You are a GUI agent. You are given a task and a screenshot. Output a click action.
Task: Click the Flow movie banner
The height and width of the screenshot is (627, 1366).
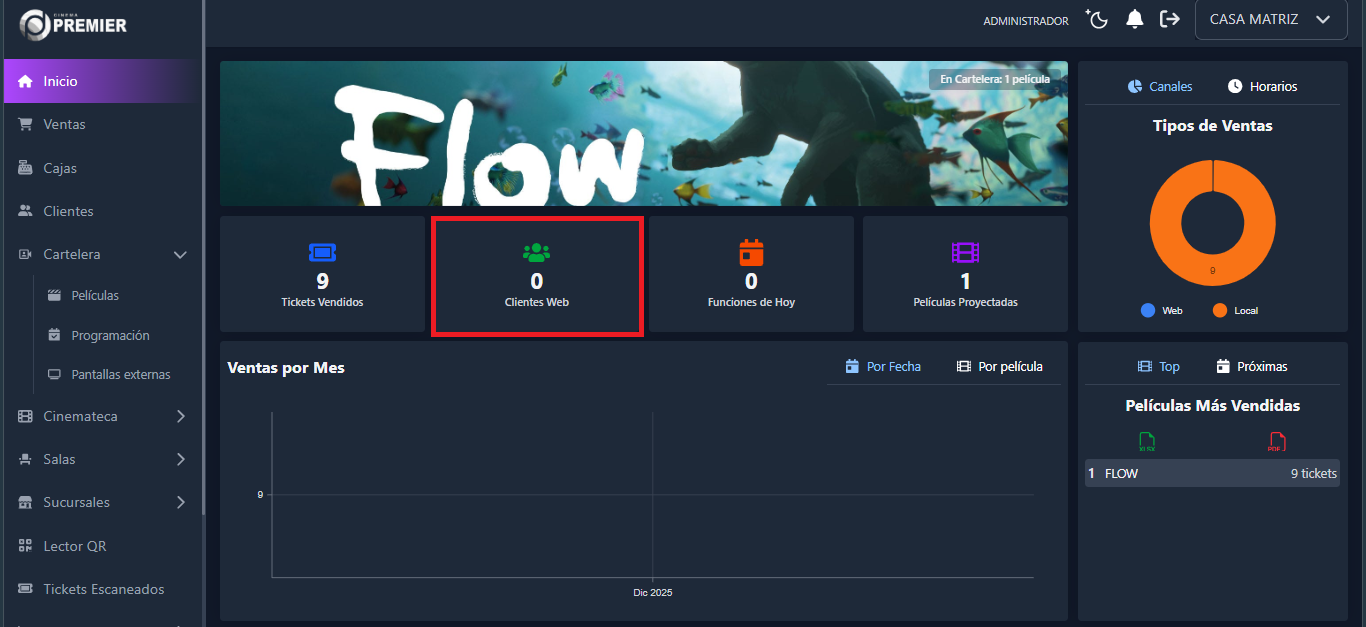643,133
